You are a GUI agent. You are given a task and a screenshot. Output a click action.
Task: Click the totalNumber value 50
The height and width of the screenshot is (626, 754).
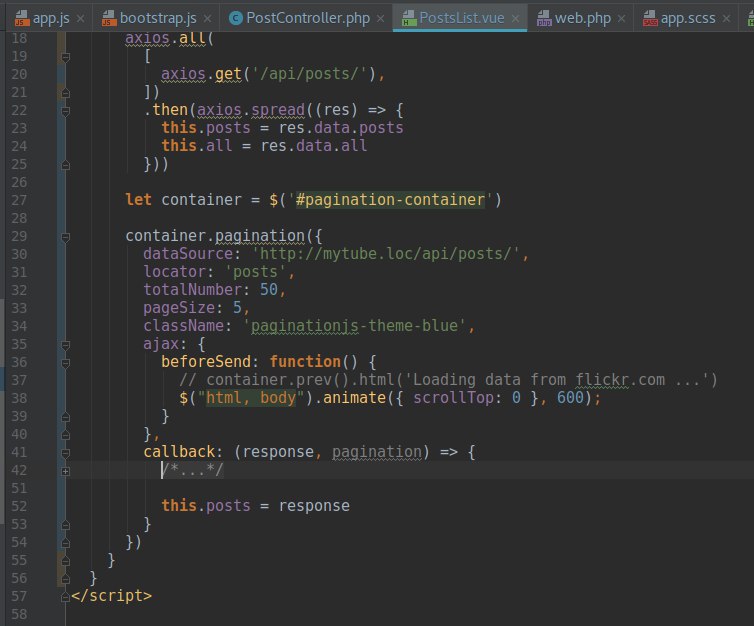[269, 289]
